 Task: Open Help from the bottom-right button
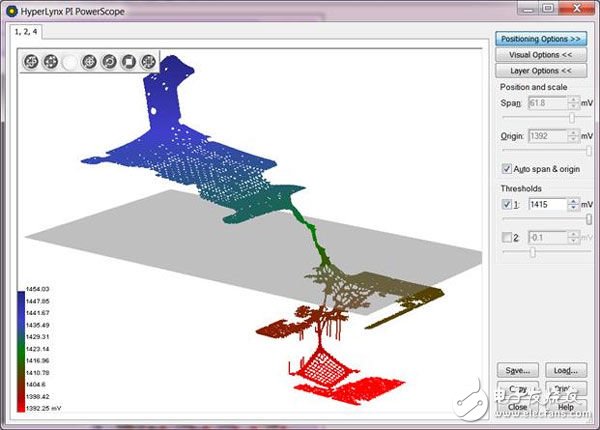pyautogui.click(x=565, y=407)
